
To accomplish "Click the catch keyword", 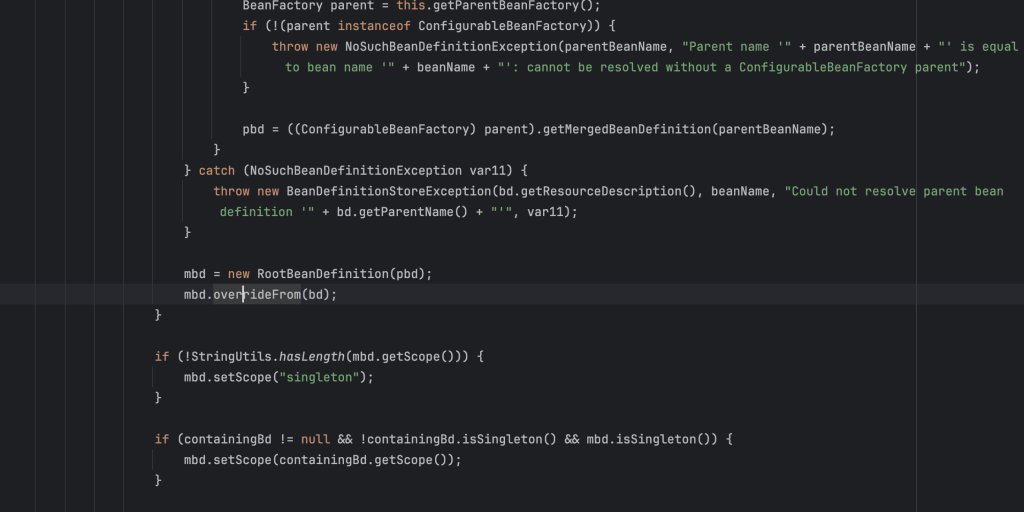I will pyautogui.click(x=216, y=171).
